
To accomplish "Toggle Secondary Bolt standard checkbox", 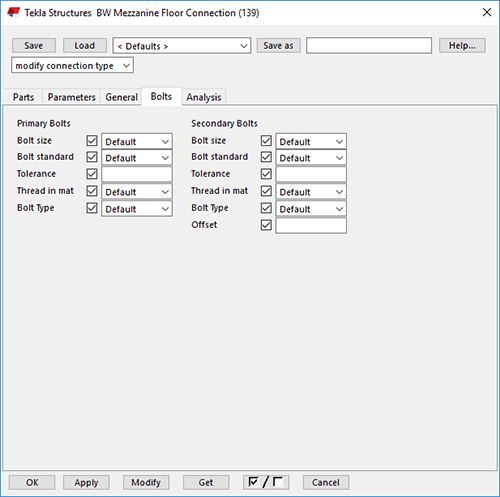I will [266, 157].
